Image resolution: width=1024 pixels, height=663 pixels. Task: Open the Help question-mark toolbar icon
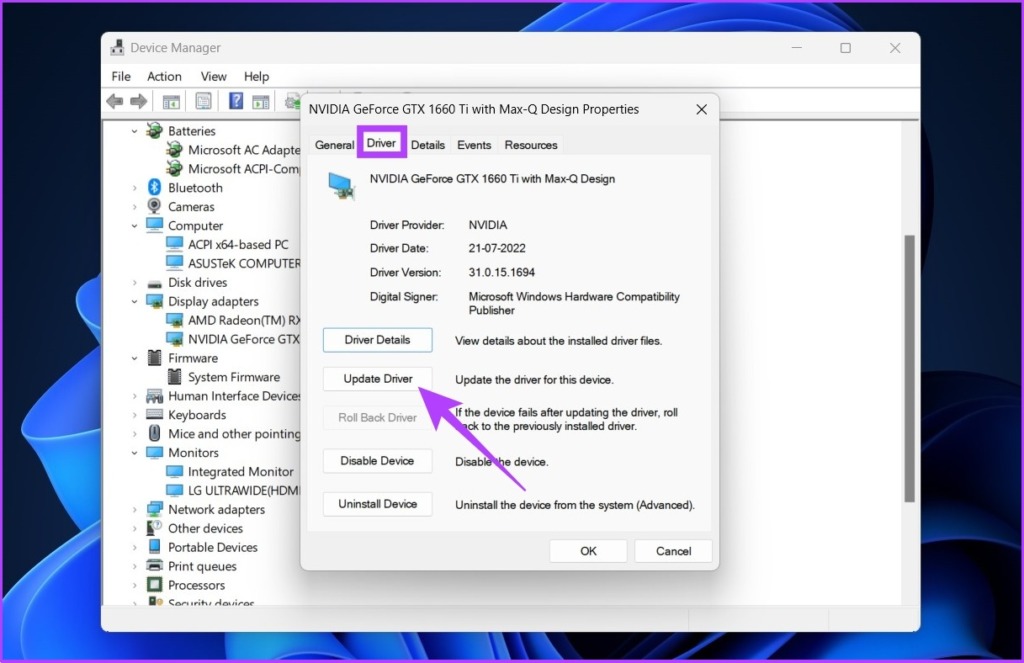(236, 101)
